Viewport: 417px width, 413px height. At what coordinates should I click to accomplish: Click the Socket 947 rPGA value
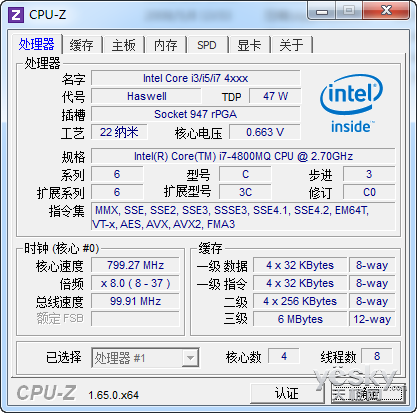pos(196,114)
